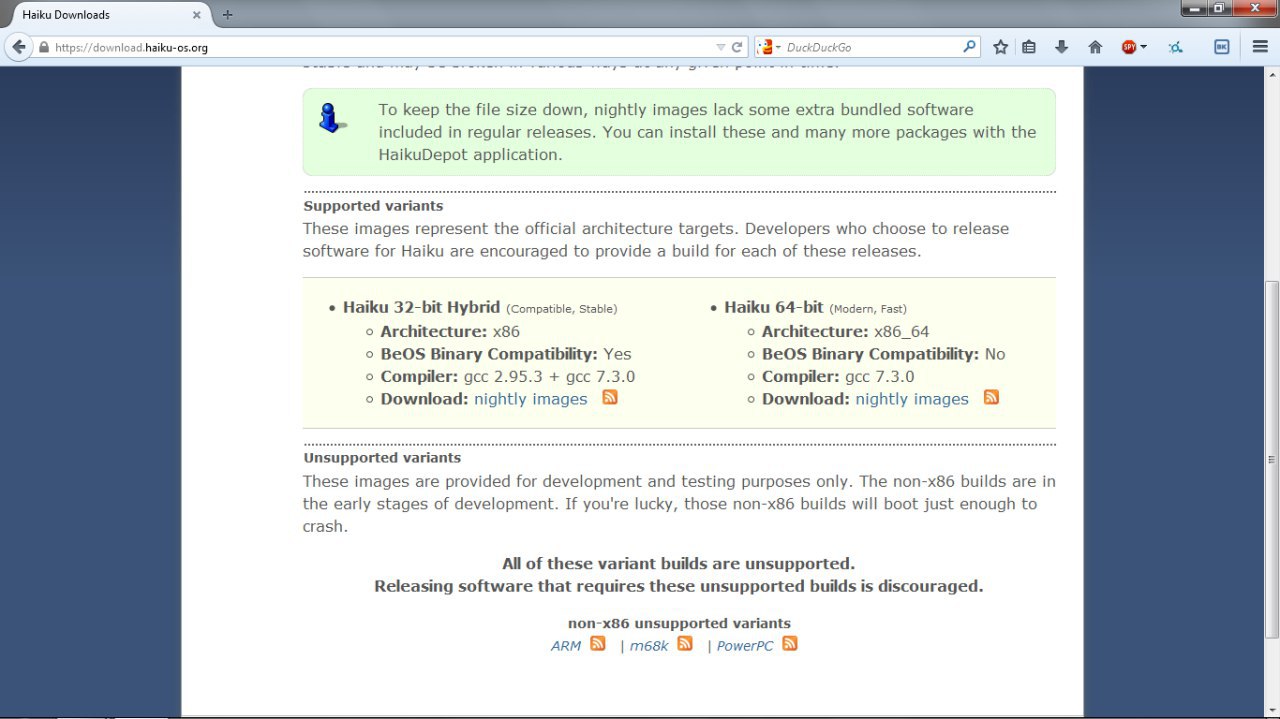Close the Haiku Downloads tab
Viewport: 1280px width, 719px height.
[197, 15]
